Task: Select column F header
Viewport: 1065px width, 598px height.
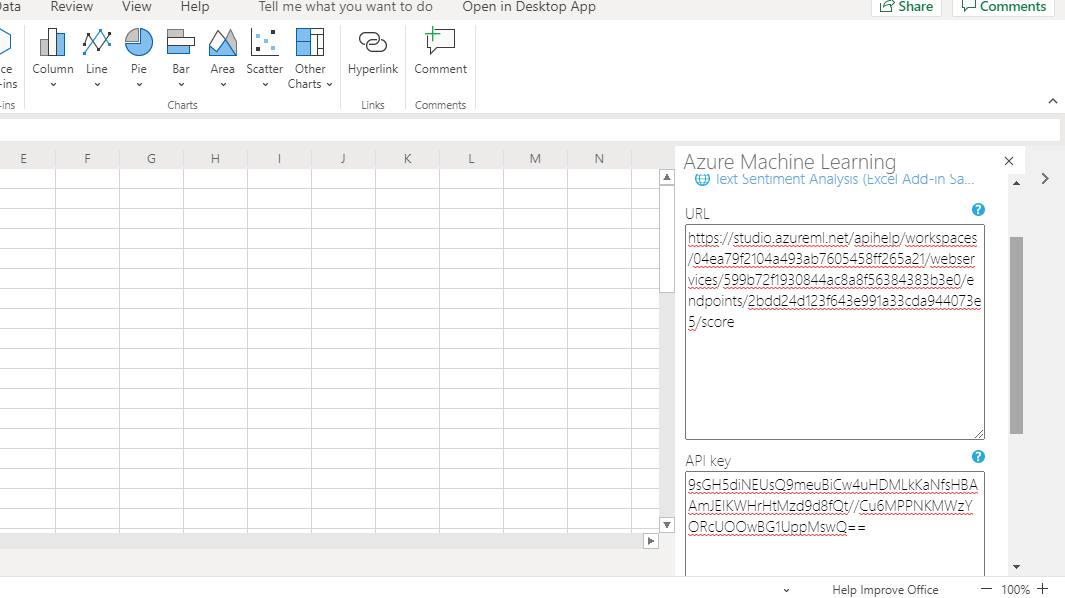Action: [87, 158]
